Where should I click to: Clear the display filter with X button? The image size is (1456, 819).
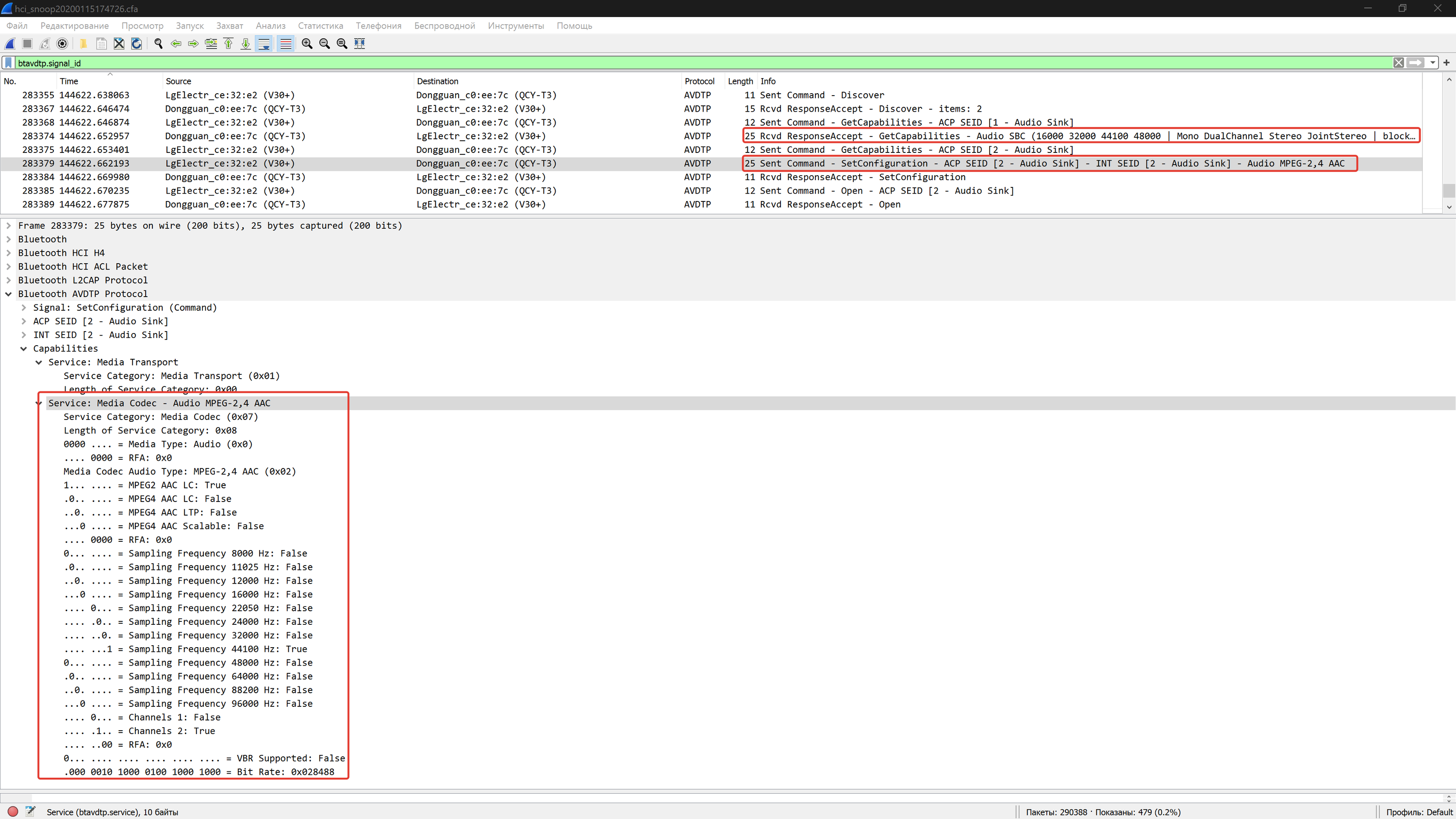[x=1398, y=63]
